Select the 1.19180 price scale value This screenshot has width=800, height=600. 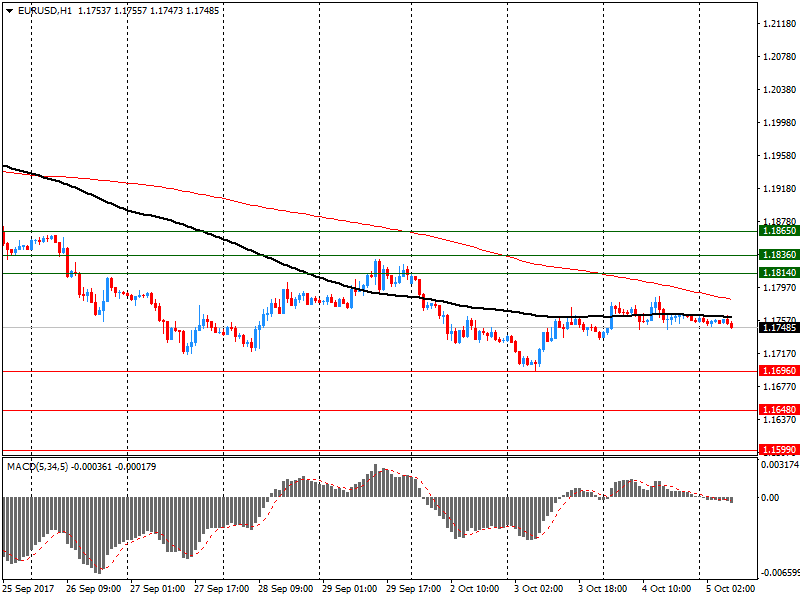[780, 189]
